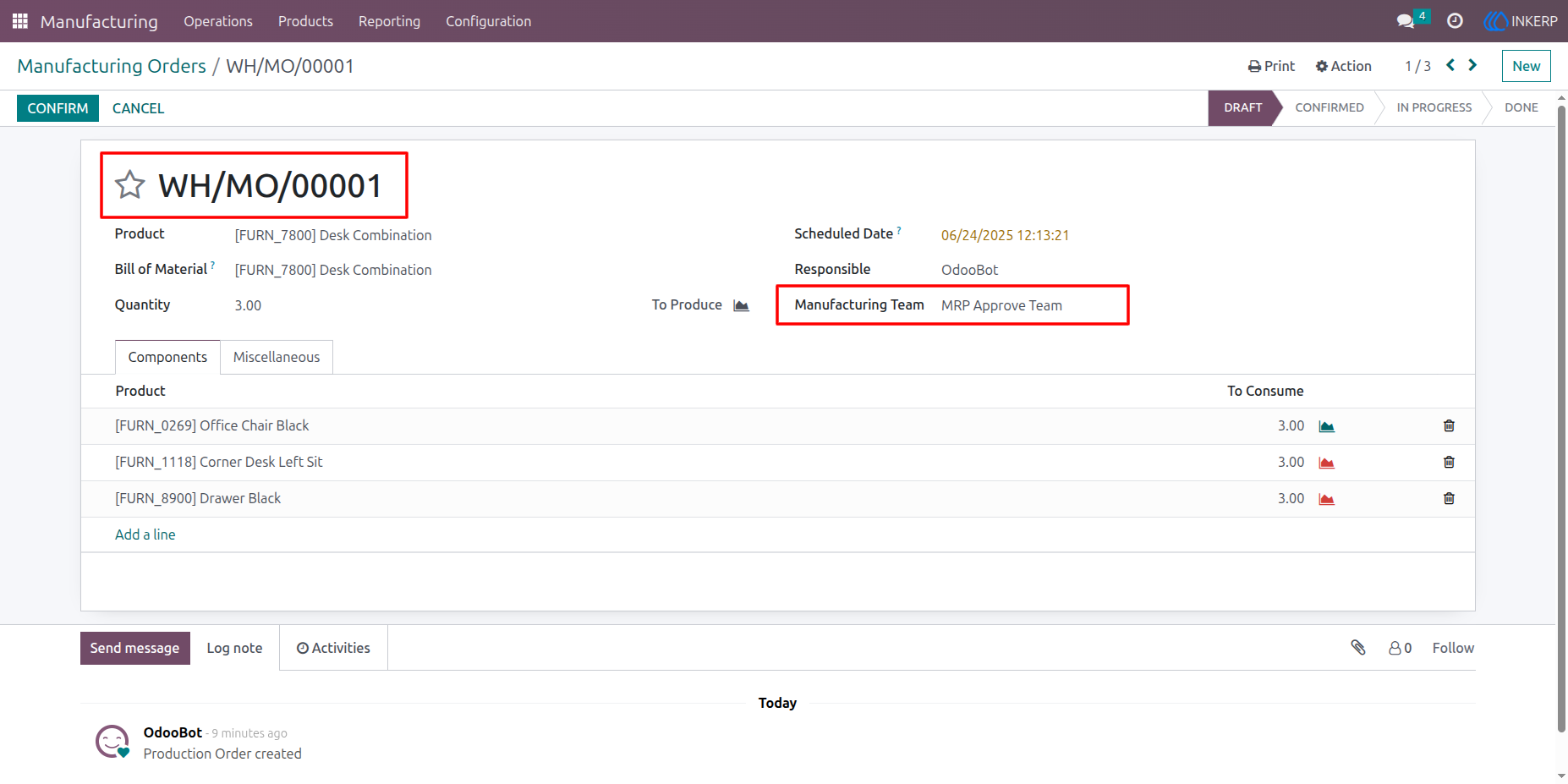Open the Manufacturing app home title
Image resolution: width=1568 pixels, height=784 pixels.
(99, 21)
